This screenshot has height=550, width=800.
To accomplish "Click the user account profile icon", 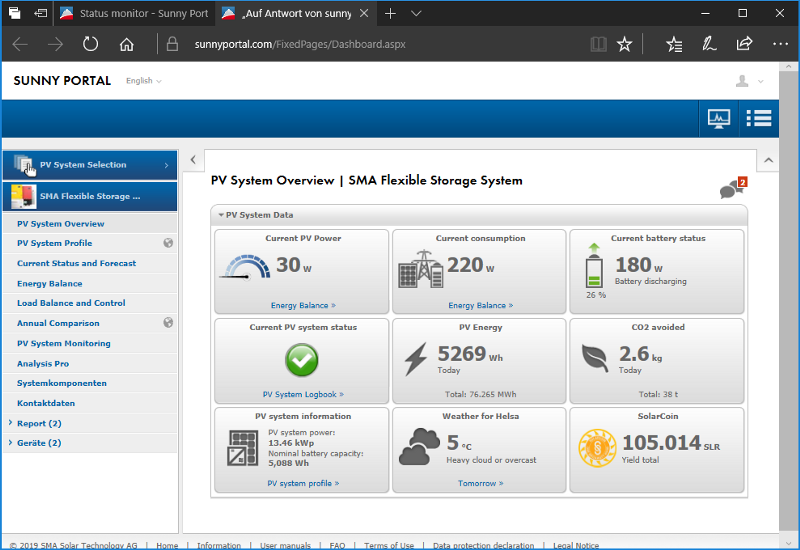I will [742, 81].
